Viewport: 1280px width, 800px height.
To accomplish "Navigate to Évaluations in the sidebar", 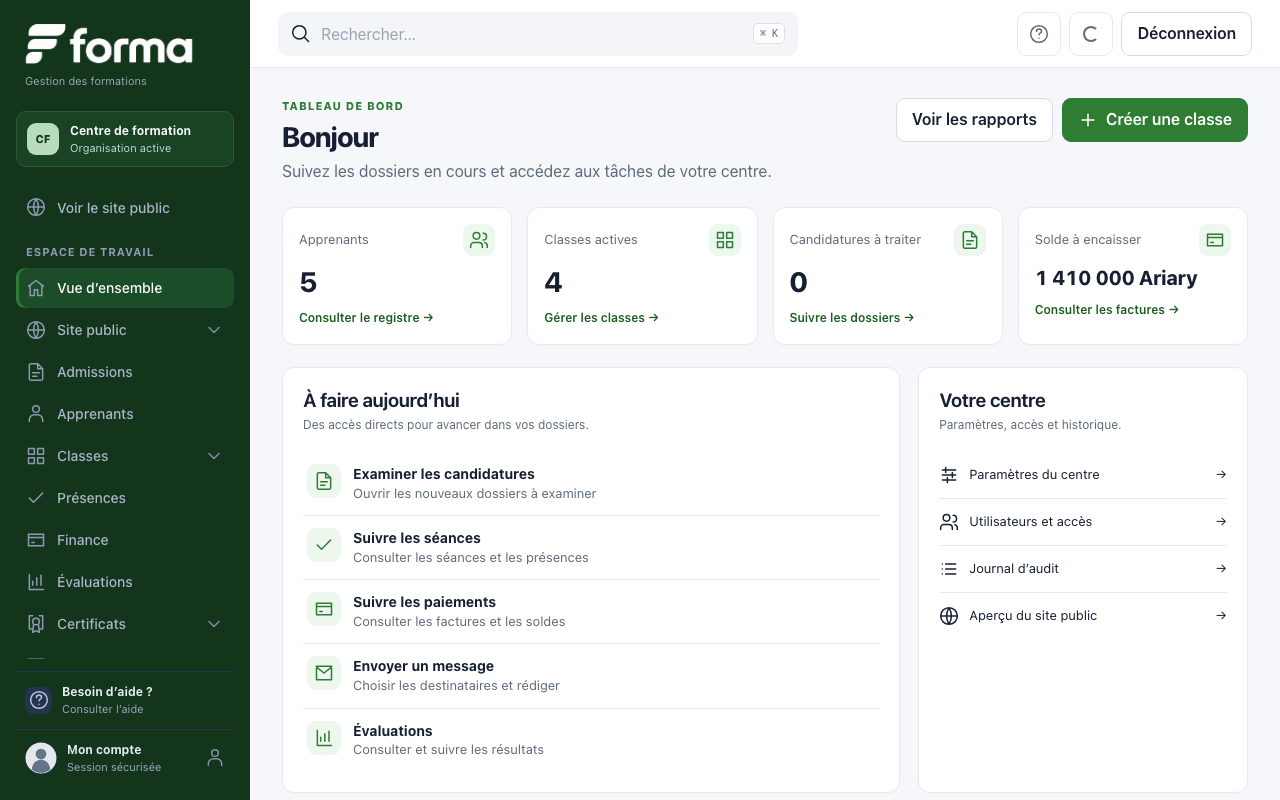I will point(125,582).
